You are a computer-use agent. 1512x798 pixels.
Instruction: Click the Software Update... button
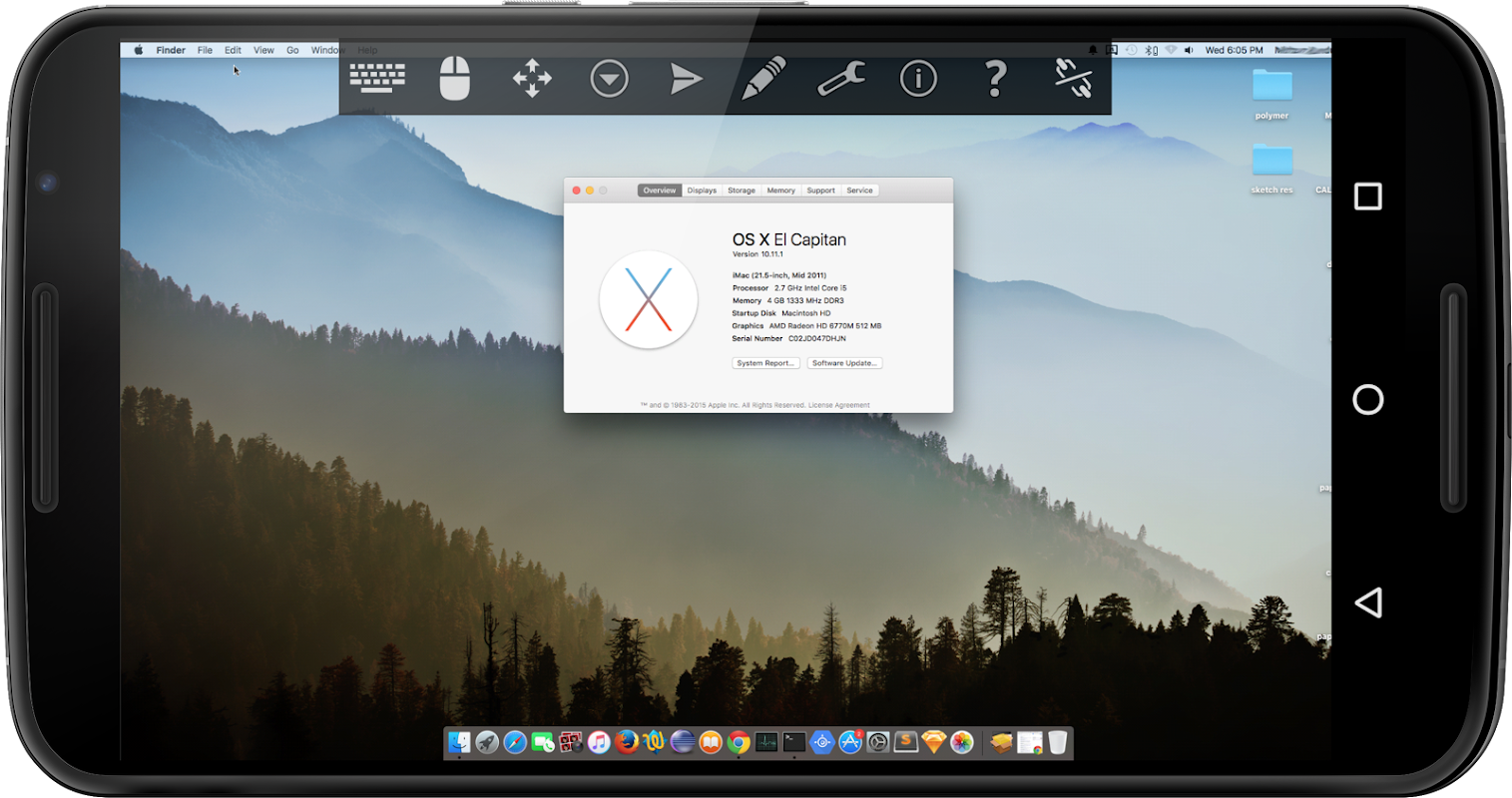coord(844,363)
